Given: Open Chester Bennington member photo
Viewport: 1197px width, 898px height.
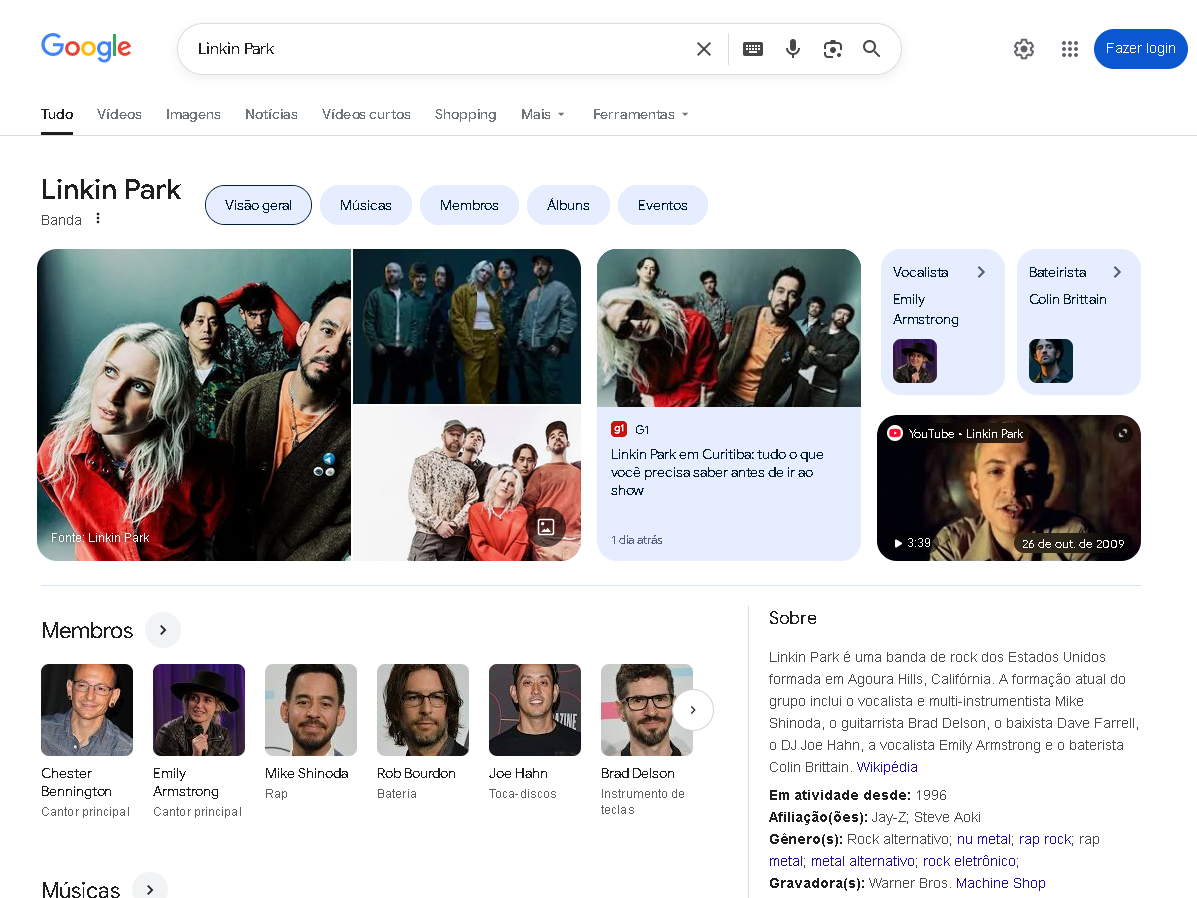Looking at the screenshot, I should pos(87,709).
